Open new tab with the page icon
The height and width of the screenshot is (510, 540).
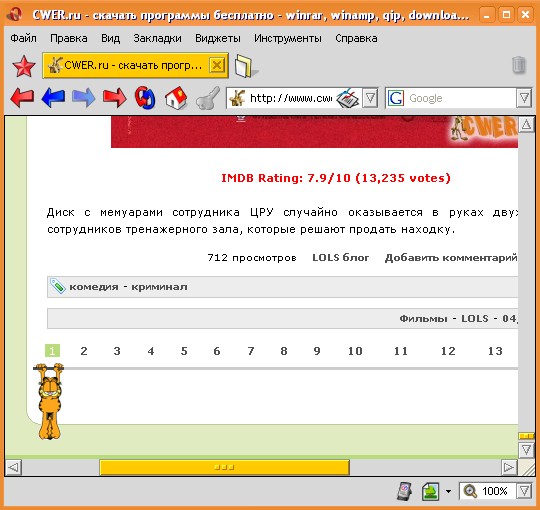coord(246,66)
